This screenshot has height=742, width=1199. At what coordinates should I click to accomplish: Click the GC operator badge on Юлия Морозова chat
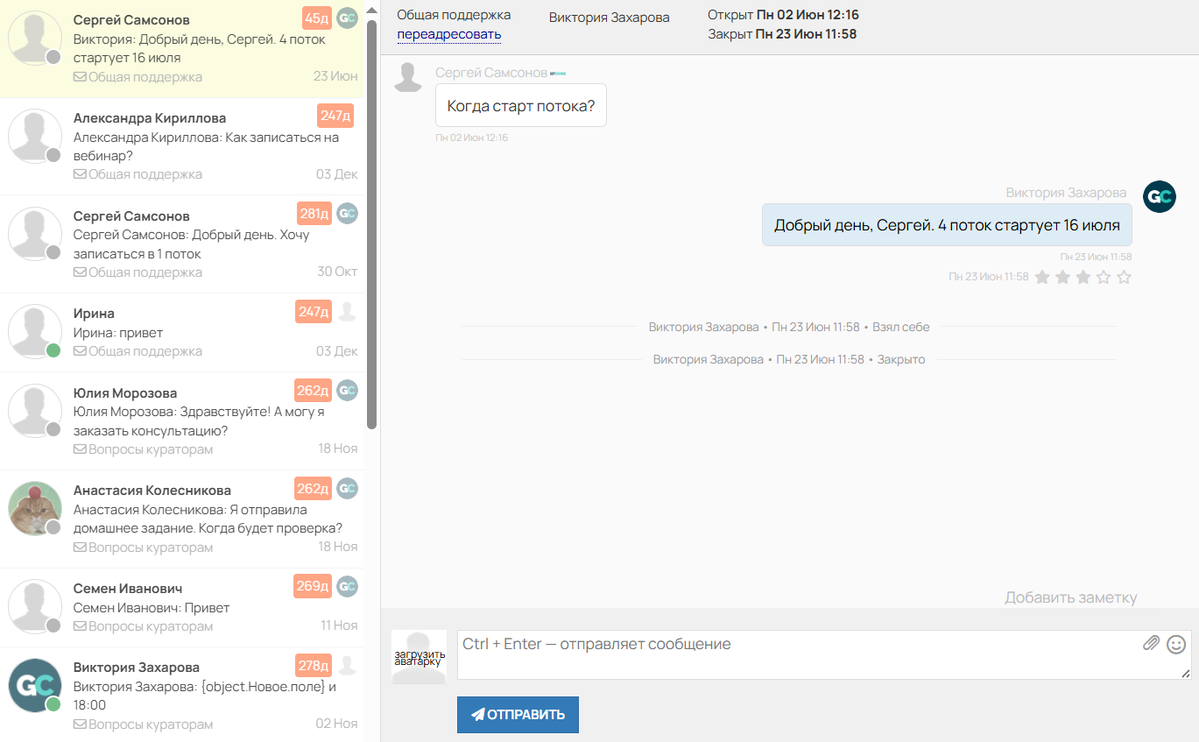(x=347, y=390)
